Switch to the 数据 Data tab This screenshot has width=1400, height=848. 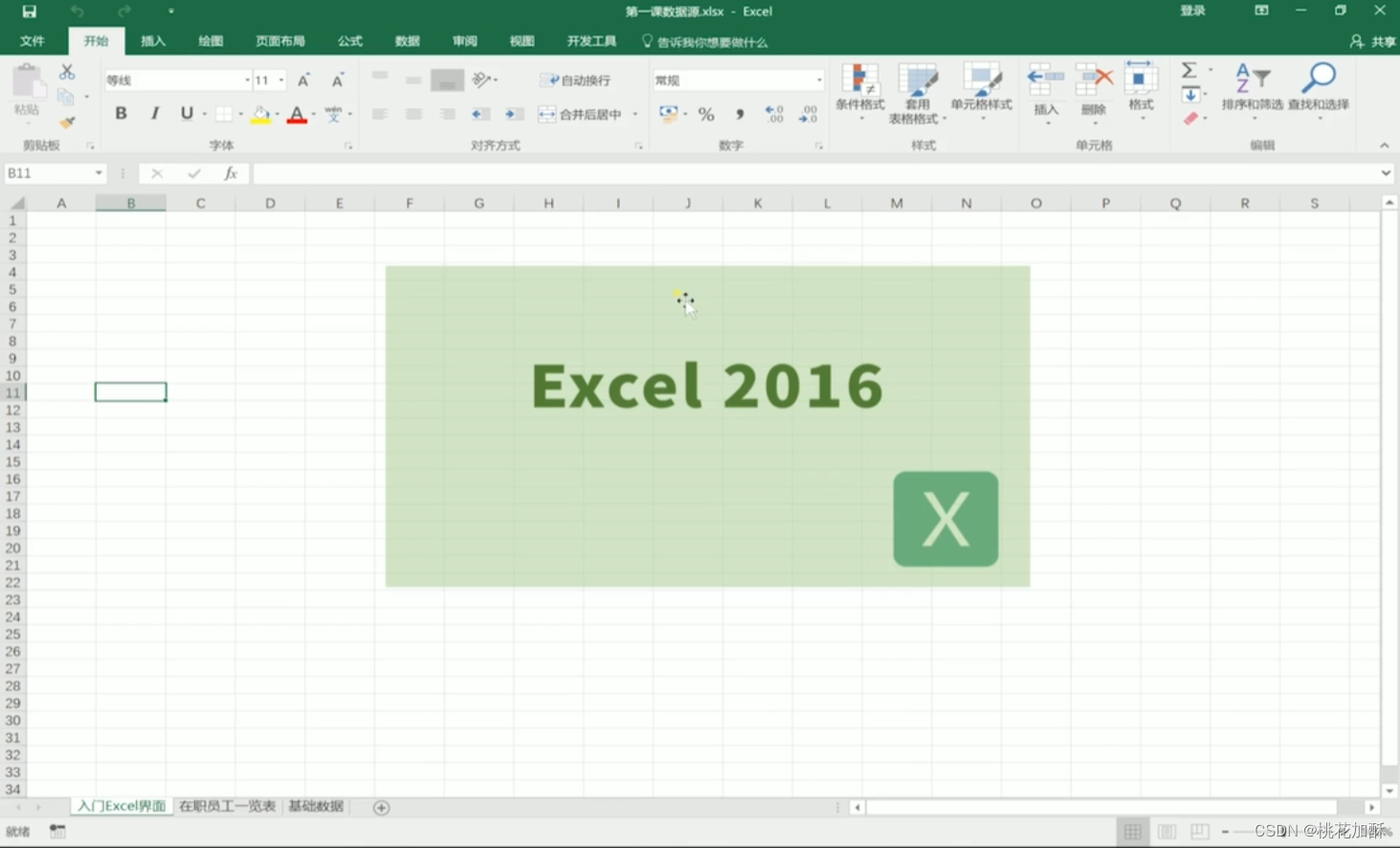(407, 41)
